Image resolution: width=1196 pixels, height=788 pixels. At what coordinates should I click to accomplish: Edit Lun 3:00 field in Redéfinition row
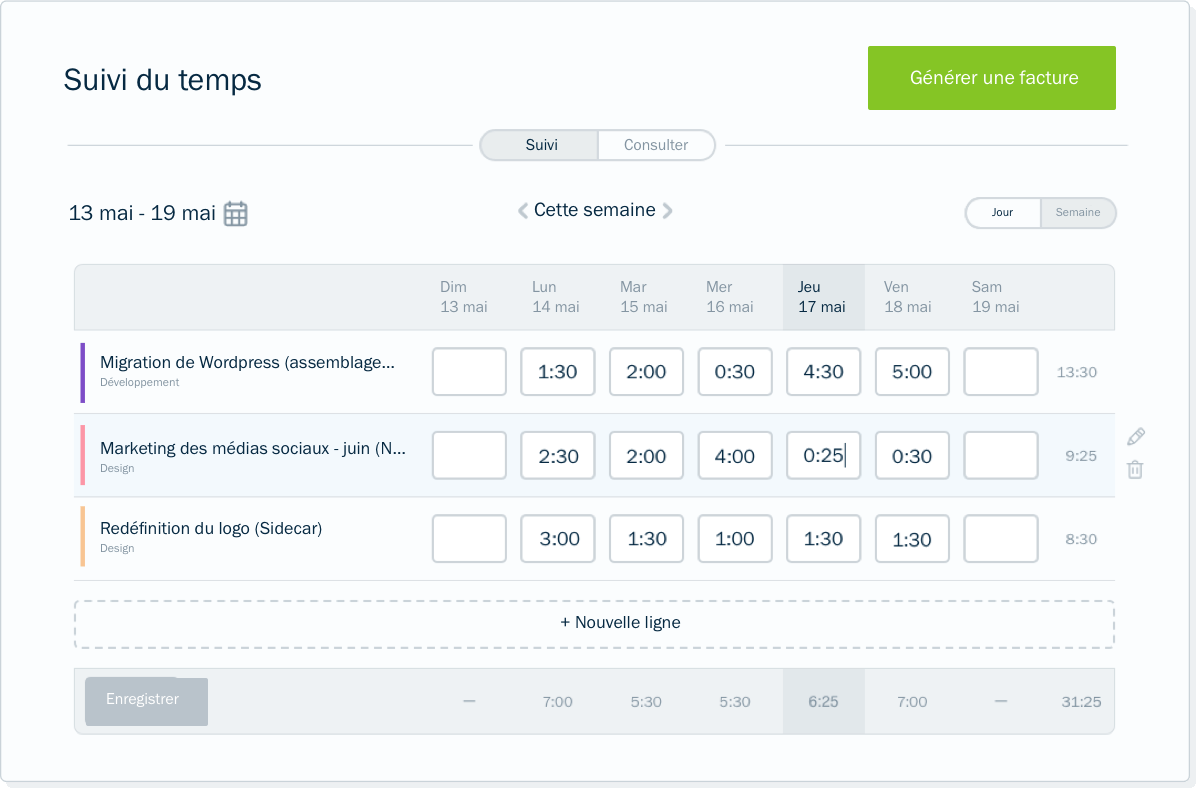coord(558,539)
